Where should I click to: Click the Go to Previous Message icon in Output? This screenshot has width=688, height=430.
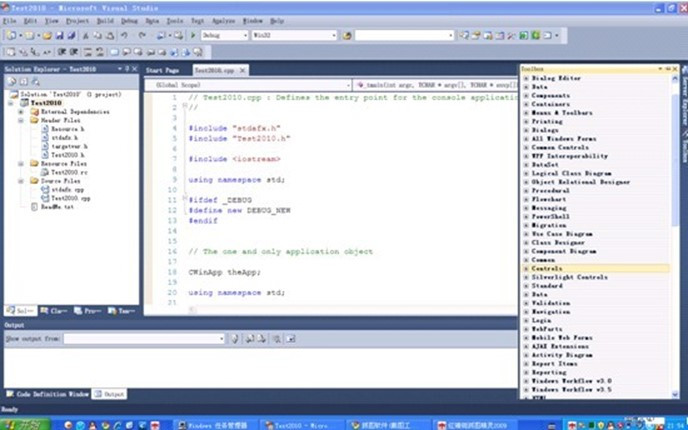(250, 339)
